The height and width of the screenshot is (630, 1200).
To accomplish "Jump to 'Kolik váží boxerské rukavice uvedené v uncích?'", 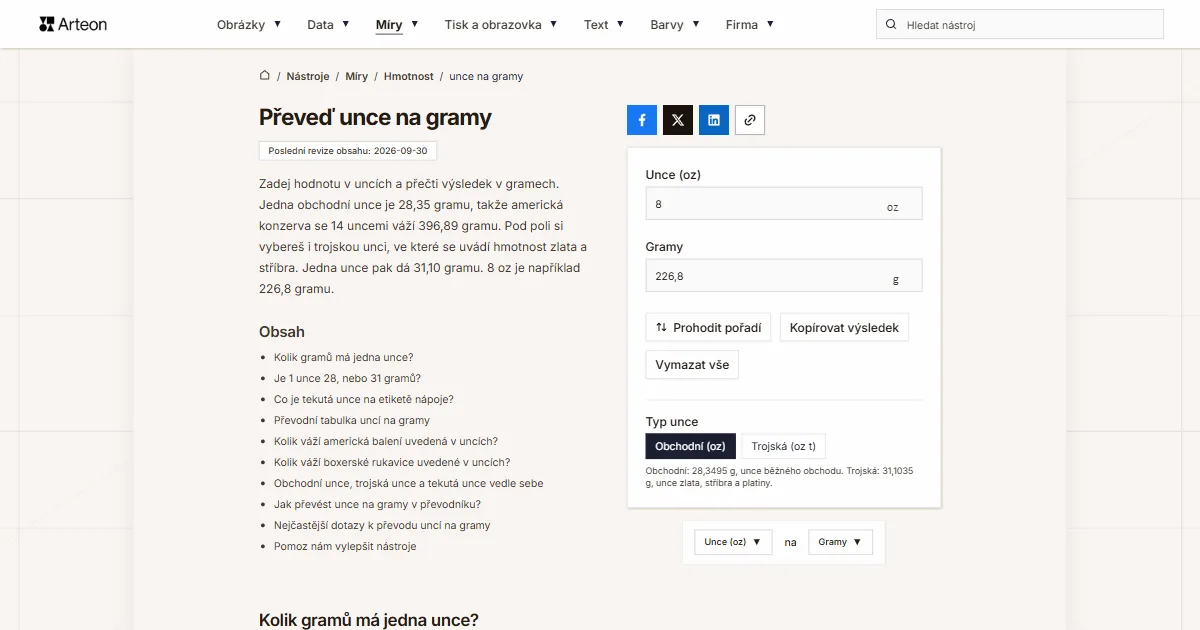I will [x=392, y=462].
